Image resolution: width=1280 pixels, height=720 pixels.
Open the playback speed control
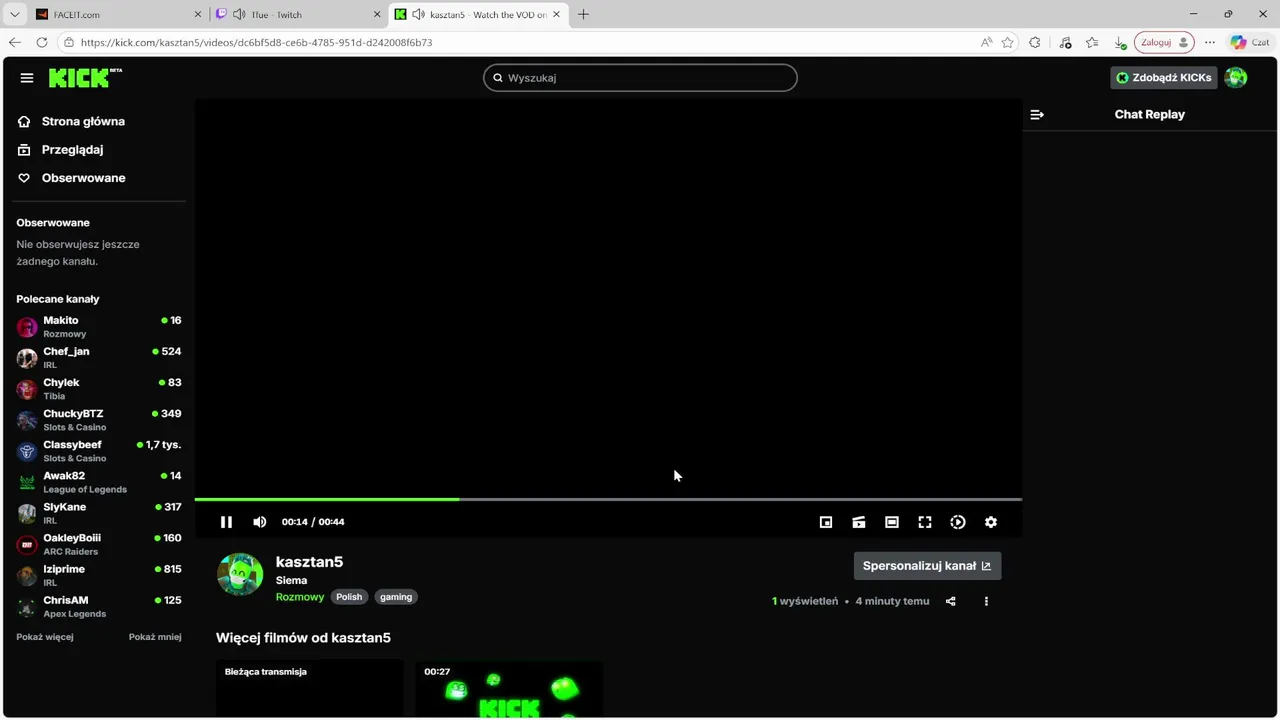958,522
